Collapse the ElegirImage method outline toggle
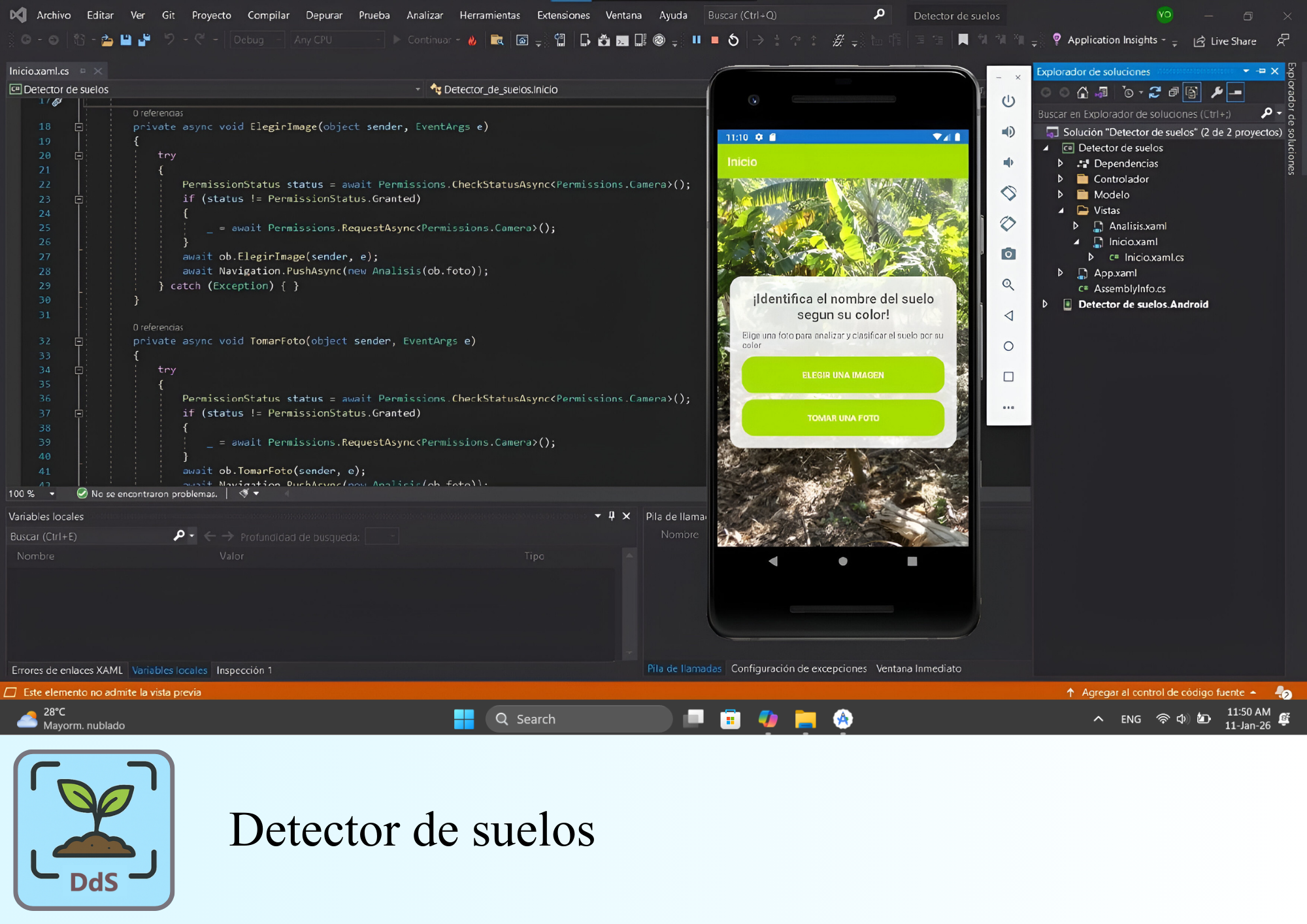 coord(78,127)
